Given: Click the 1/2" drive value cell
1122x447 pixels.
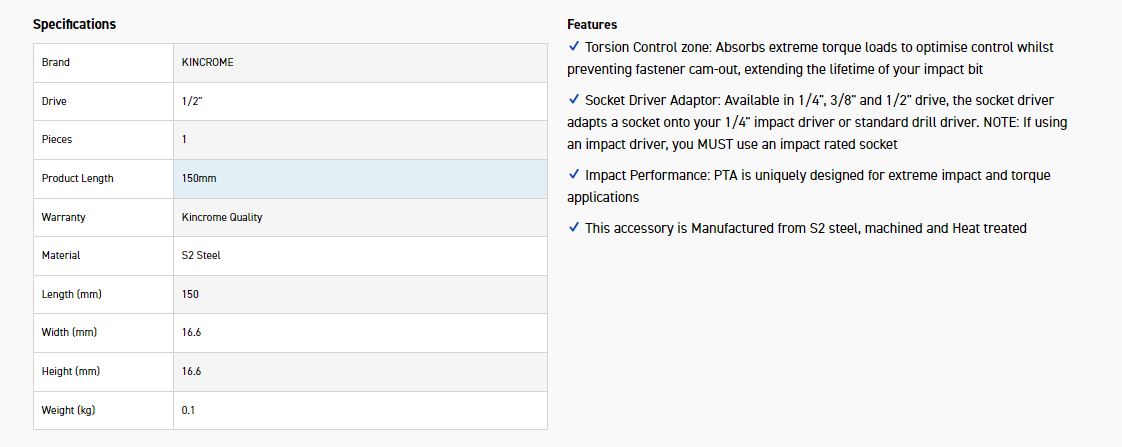Looking at the screenshot, I should click(194, 101).
